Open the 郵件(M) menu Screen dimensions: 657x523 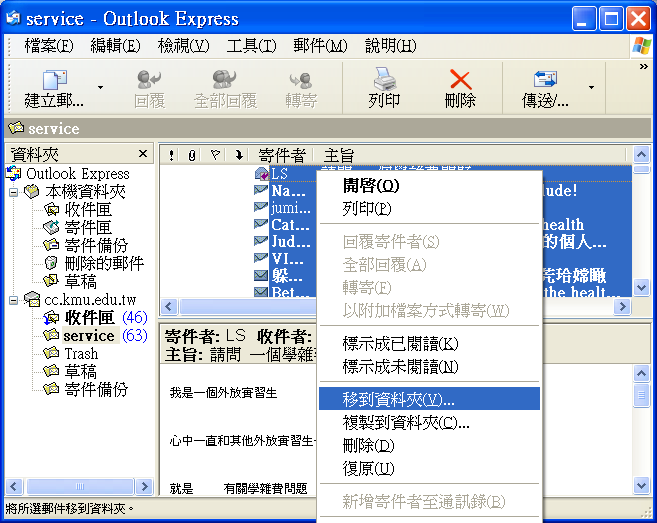point(320,46)
